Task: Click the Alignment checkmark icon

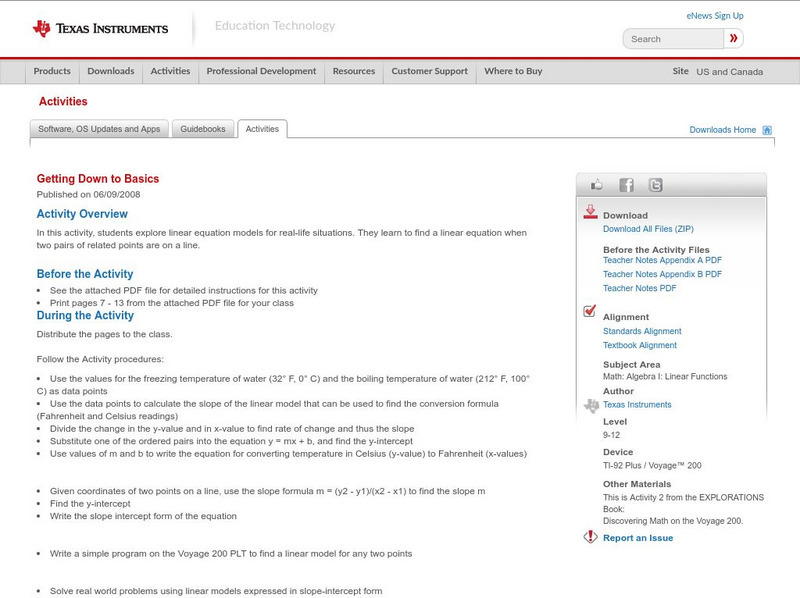Action: pyautogui.click(x=589, y=311)
